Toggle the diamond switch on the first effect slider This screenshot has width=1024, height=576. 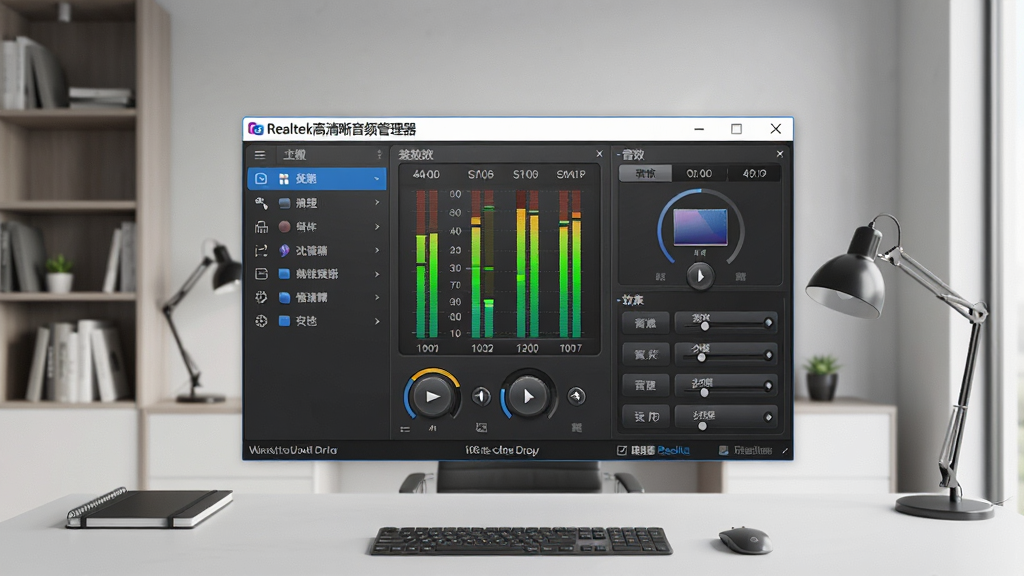click(x=769, y=323)
